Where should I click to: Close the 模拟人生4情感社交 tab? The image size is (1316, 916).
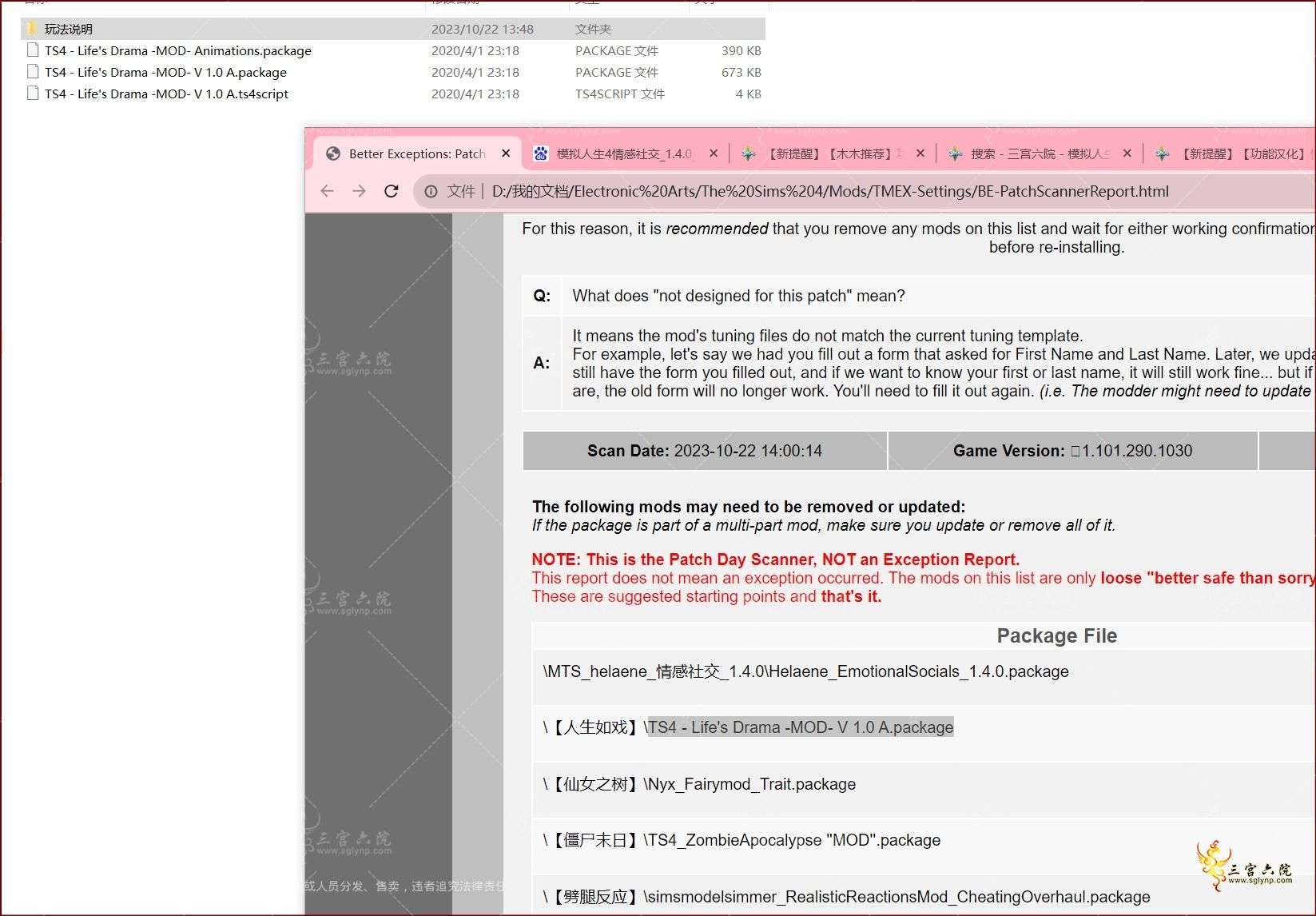click(x=714, y=153)
